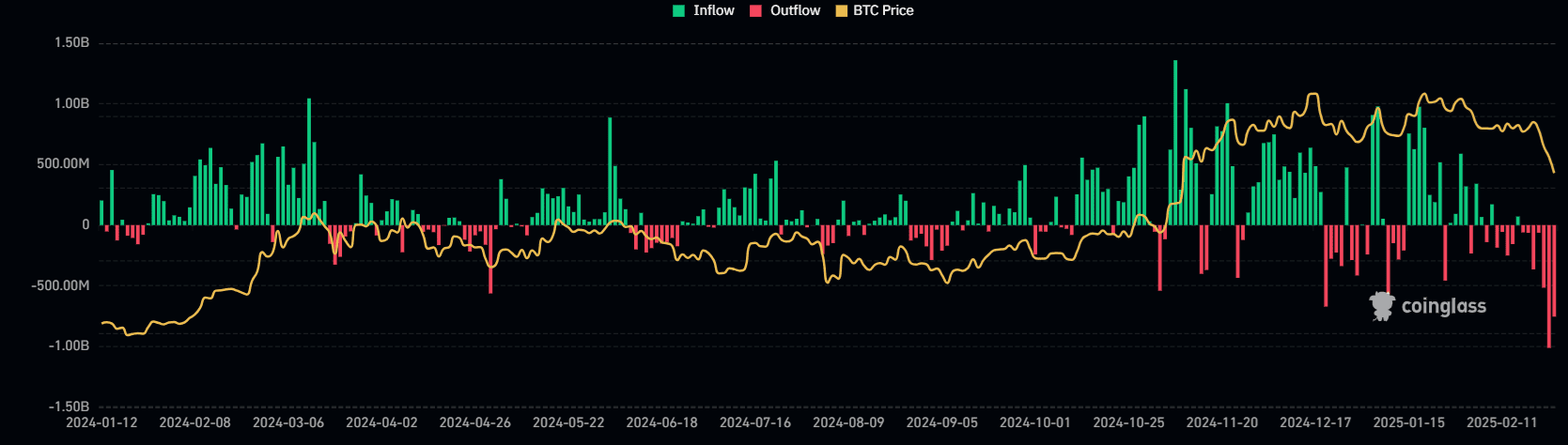Click the 2024-08-09 date axis label

point(848,422)
